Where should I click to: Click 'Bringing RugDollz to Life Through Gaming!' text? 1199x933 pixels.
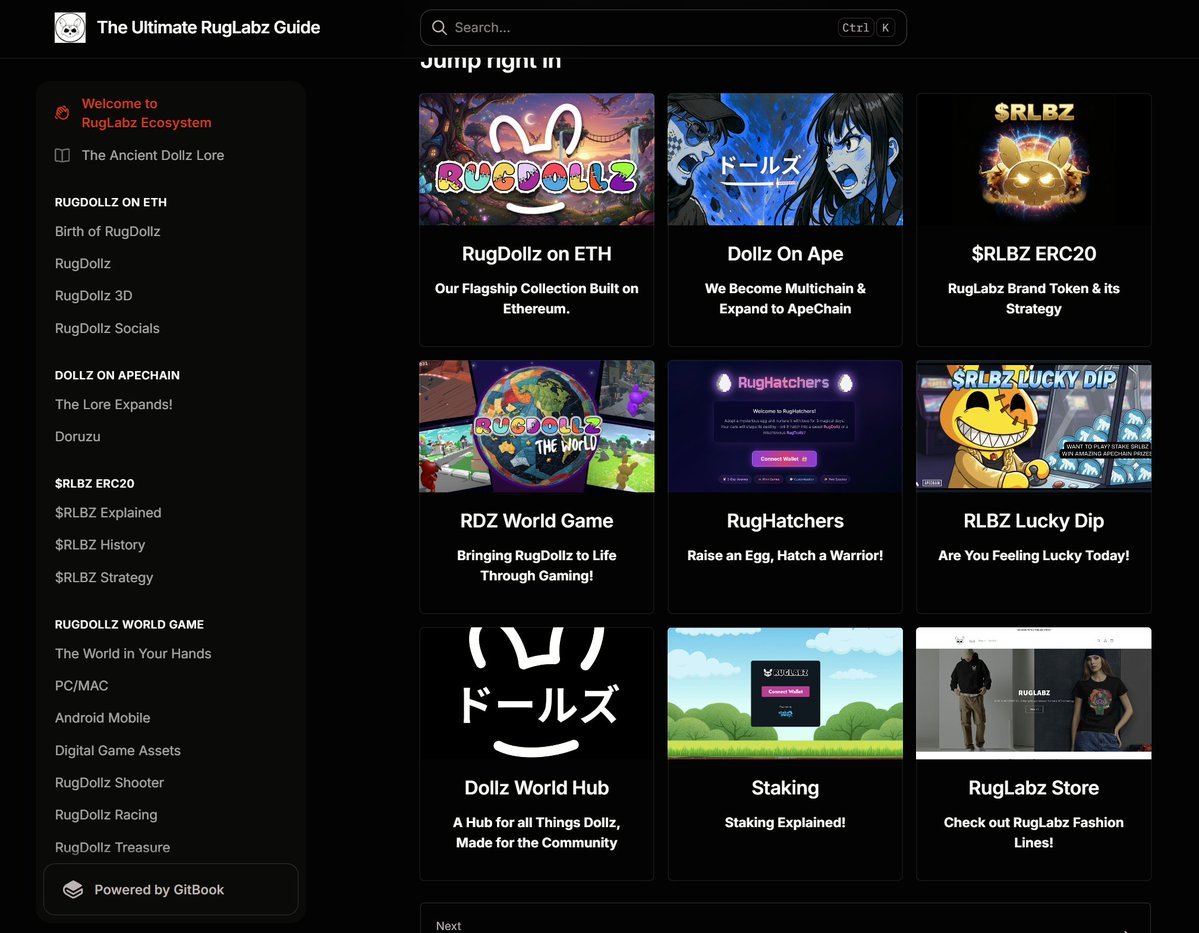point(537,565)
